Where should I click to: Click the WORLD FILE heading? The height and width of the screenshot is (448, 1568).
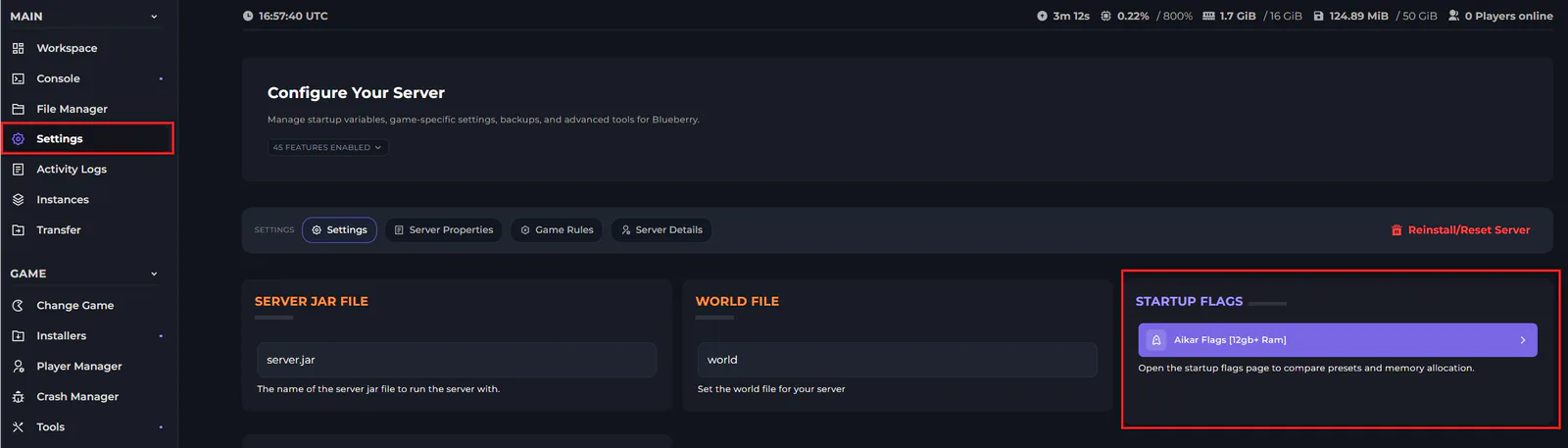click(737, 302)
